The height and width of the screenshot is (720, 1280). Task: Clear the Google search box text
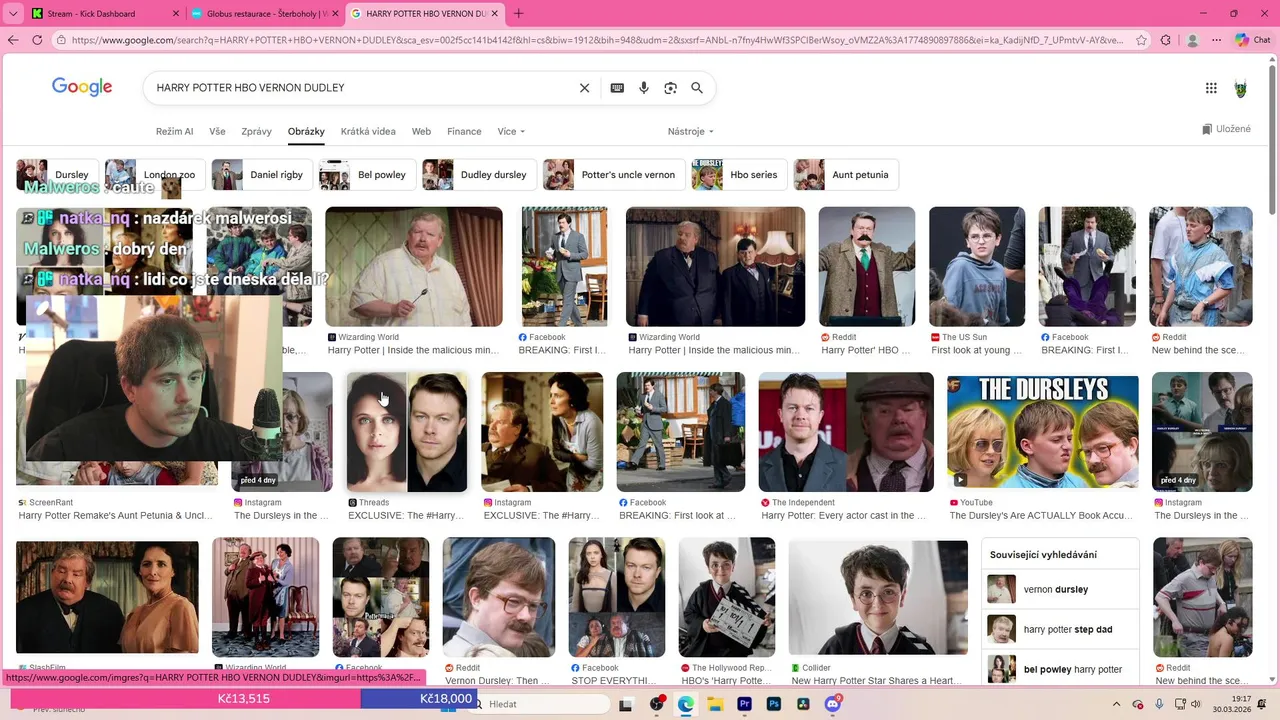point(585,88)
